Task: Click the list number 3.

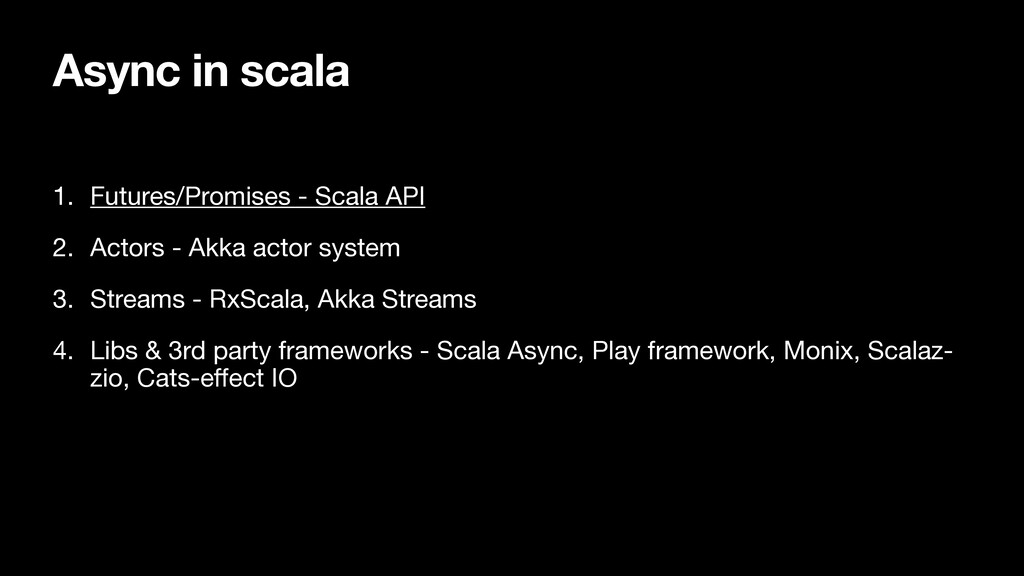Action: [63, 299]
